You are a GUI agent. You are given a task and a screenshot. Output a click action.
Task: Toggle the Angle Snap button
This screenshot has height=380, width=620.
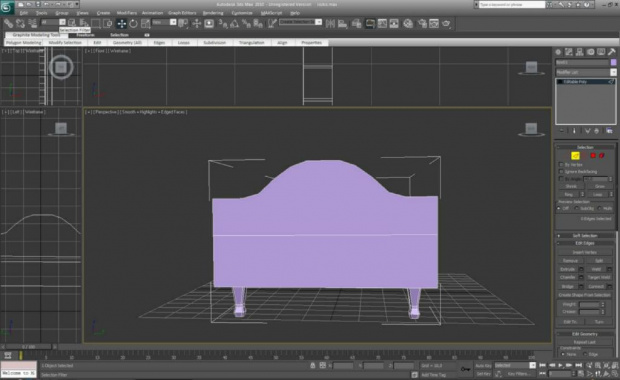[234, 23]
